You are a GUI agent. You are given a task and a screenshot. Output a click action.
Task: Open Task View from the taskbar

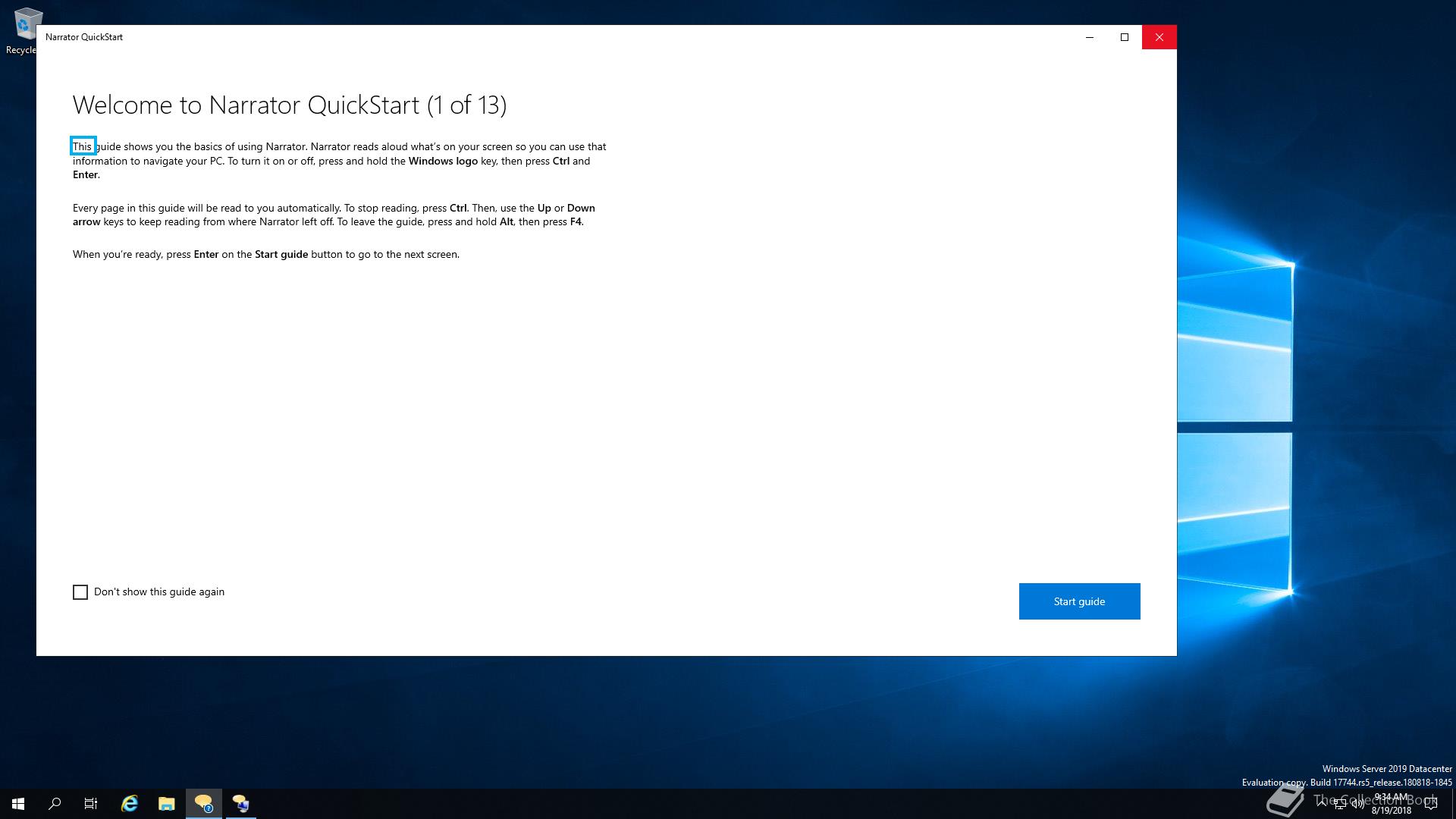coord(91,804)
